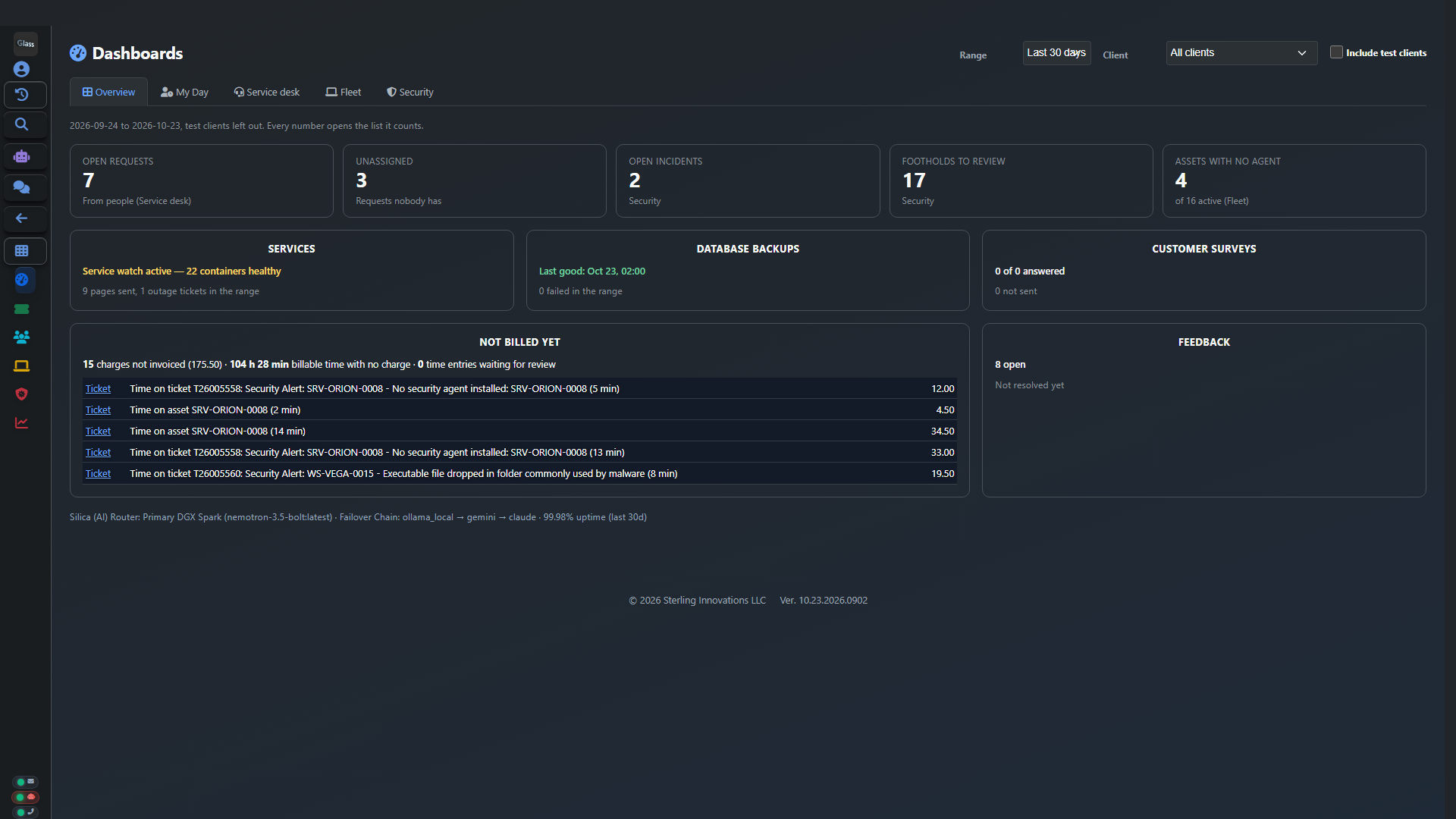Open Ticket link for WS-VEGA-0015 malware entry
Viewport: 1456px width, 819px height.
coord(98,473)
